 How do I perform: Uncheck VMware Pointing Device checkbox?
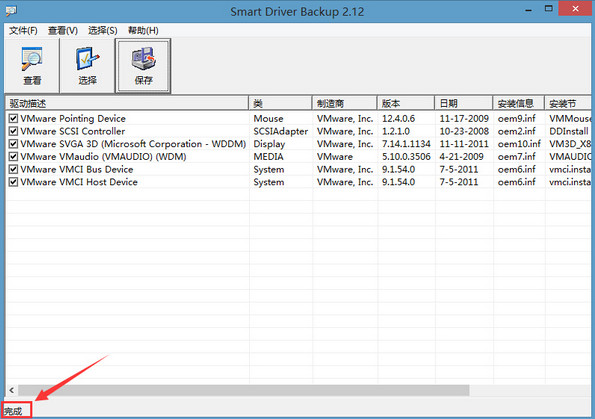(x=13, y=118)
